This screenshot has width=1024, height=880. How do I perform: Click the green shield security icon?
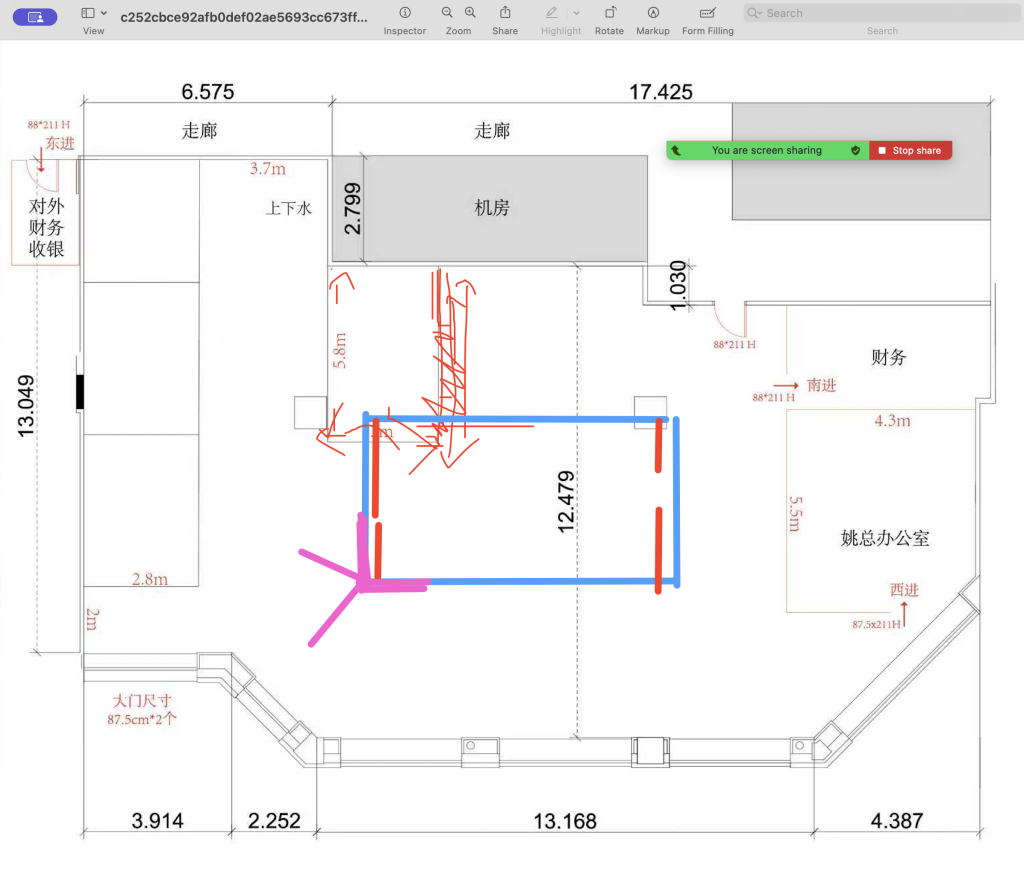pos(855,150)
